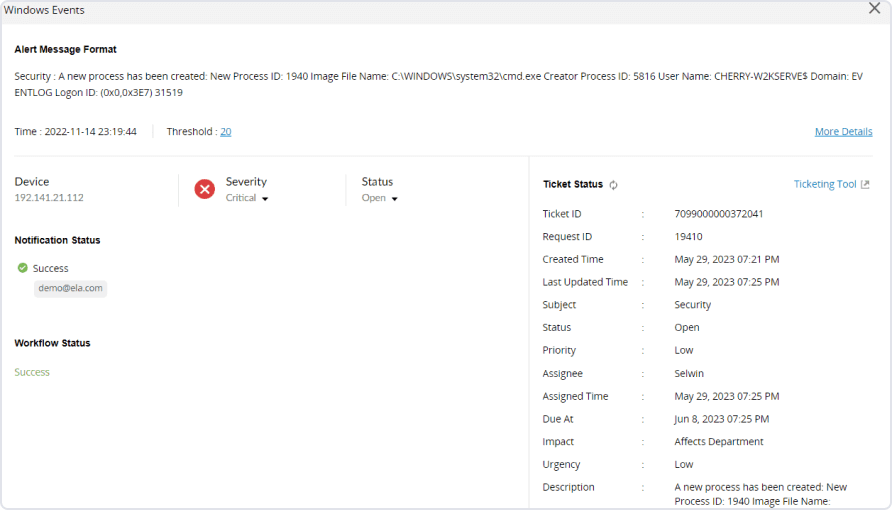
Task: Close the Windows Events dialog
Action: point(874,9)
